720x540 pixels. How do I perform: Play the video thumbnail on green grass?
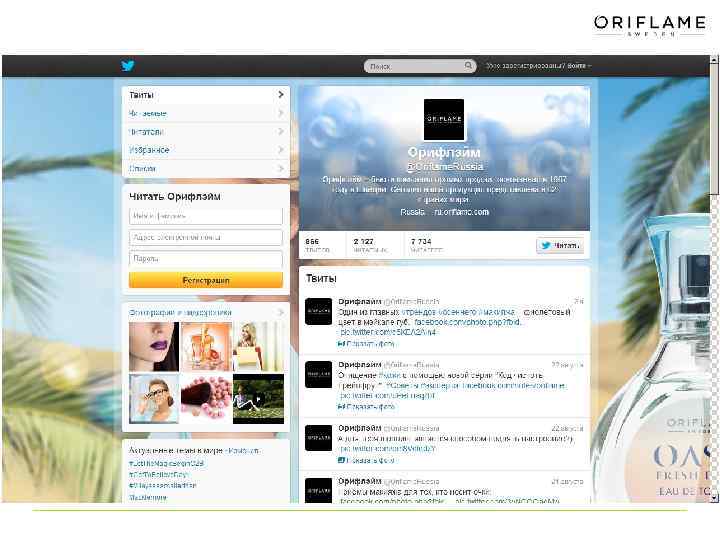click(x=259, y=399)
